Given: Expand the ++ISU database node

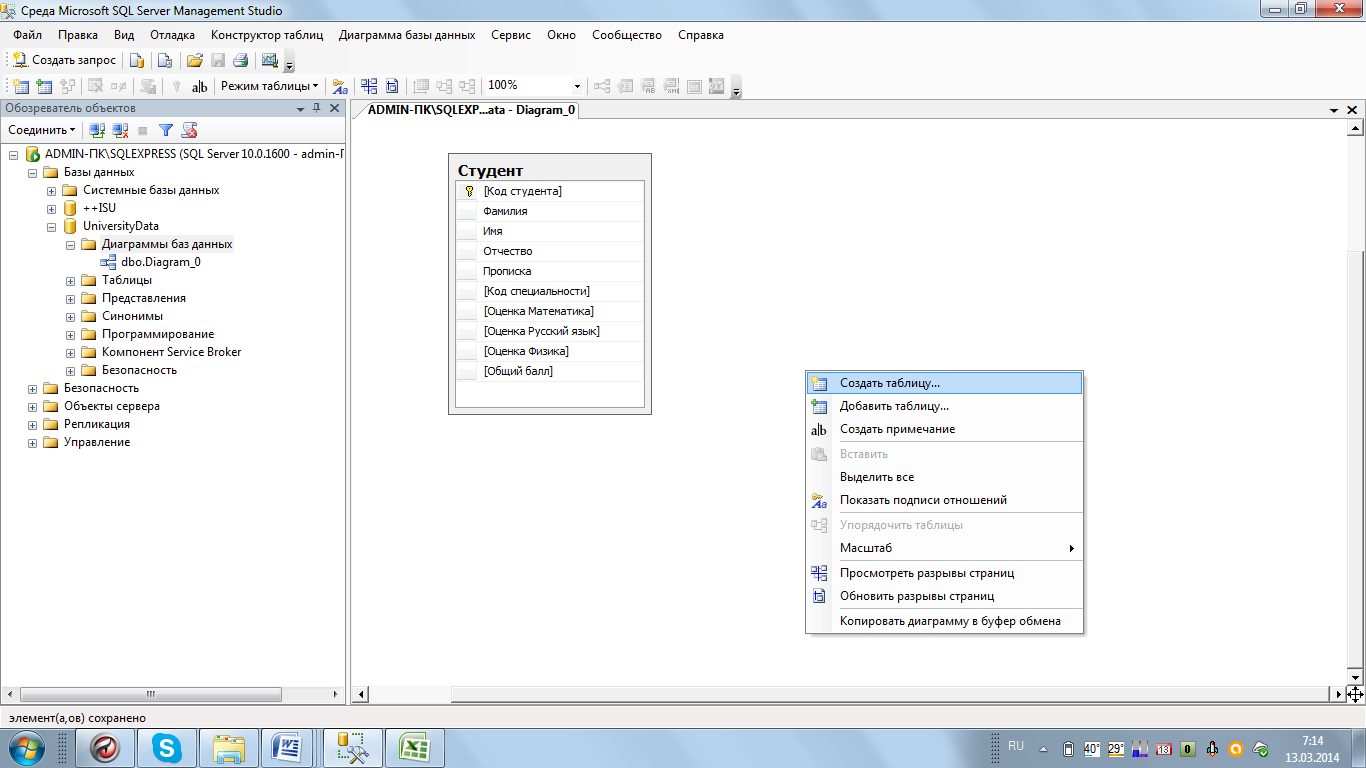Looking at the screenshot, I should point(51,209).
